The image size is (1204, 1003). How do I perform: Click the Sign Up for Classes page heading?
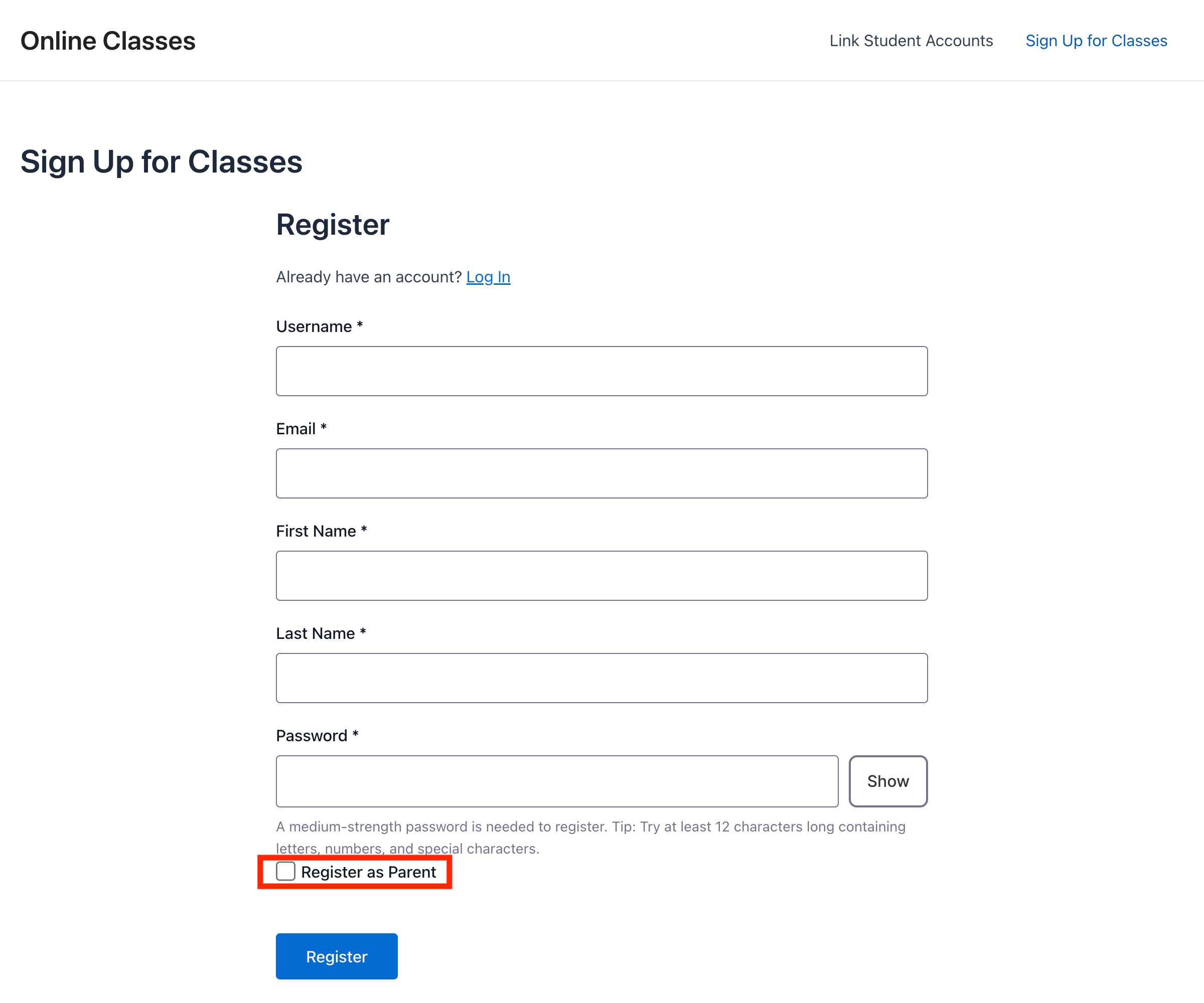pyautogui.click(x=162, y=161)
